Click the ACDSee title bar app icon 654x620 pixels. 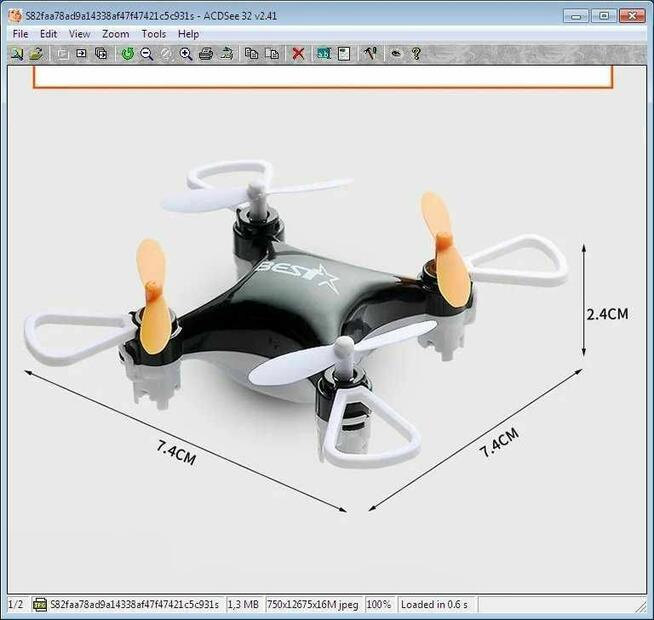coord(15,16)
